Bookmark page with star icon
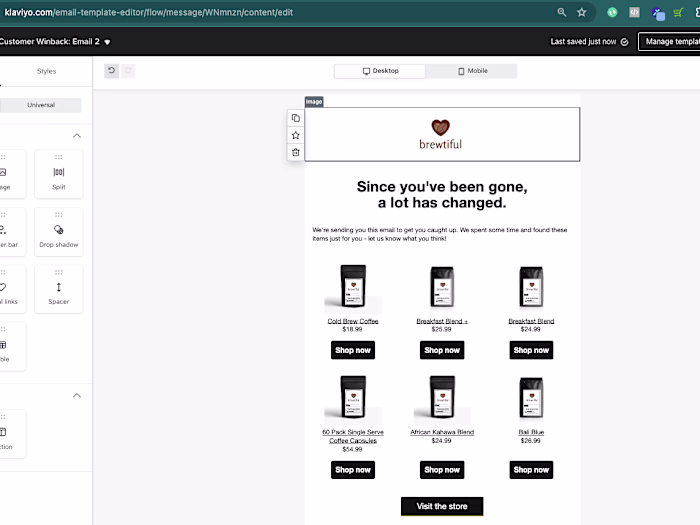The image size is (700, 525). (x=582, y=12)
